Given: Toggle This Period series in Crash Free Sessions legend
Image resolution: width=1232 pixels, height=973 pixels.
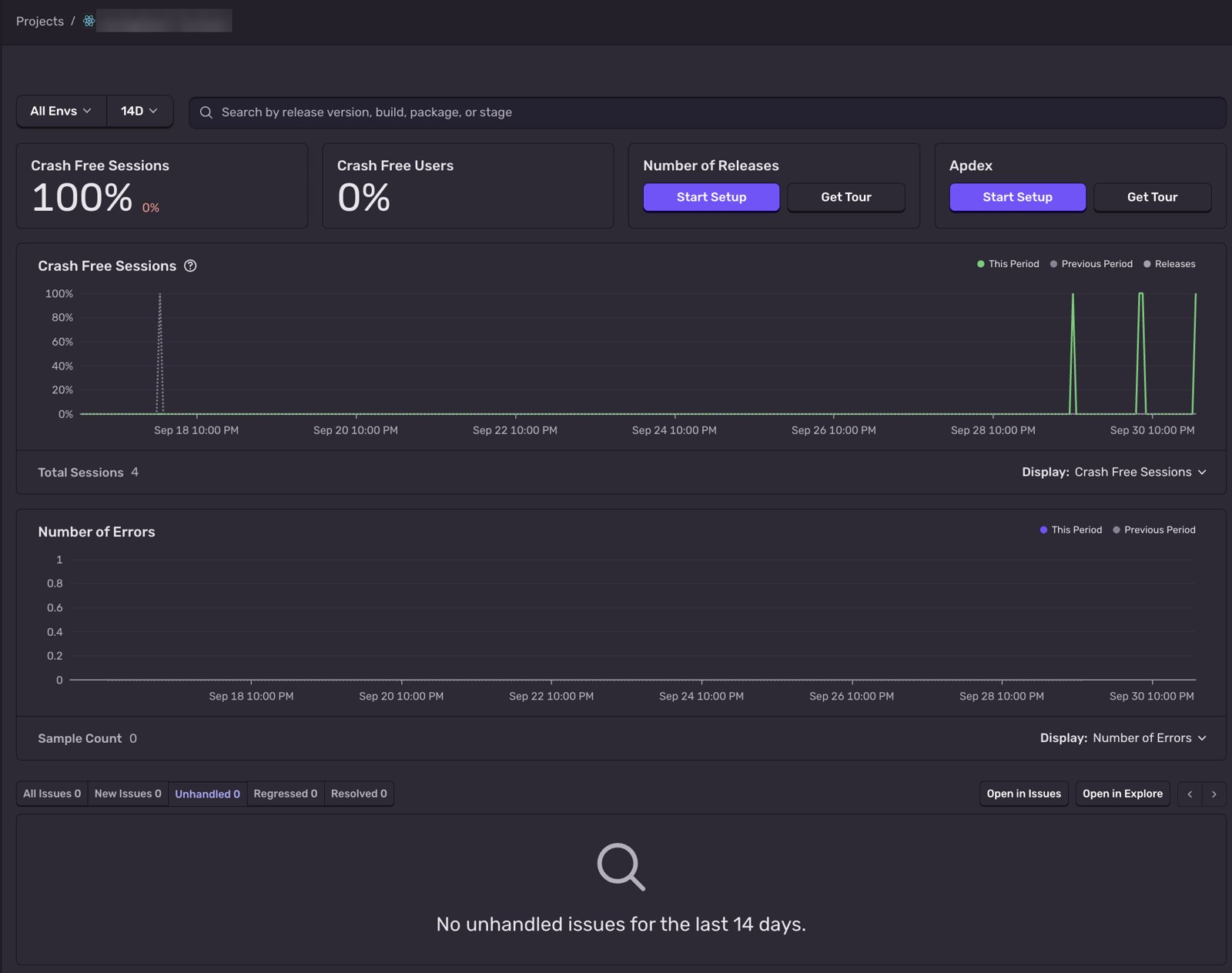Looking at the screenshot, I should 1008,264.
